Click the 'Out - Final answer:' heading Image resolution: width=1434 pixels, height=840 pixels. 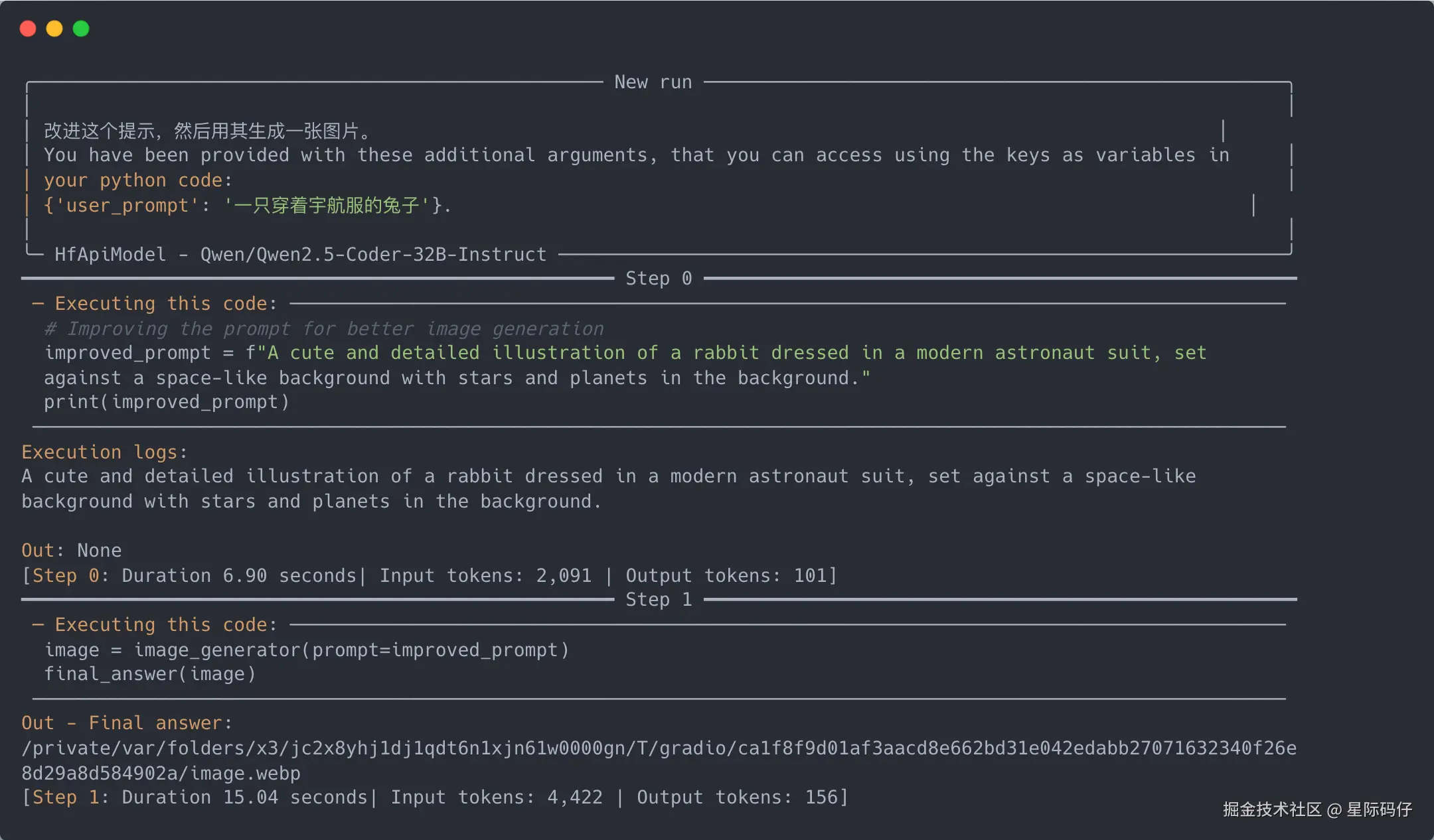point(127,723)
